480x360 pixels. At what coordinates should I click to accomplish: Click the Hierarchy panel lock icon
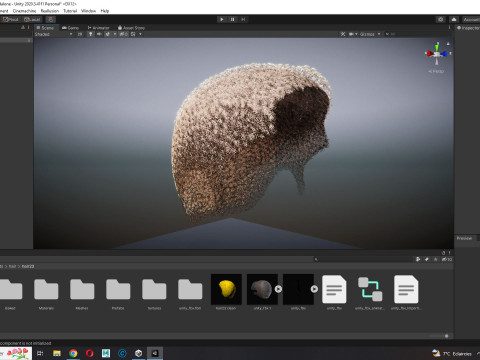click(23, 28)
